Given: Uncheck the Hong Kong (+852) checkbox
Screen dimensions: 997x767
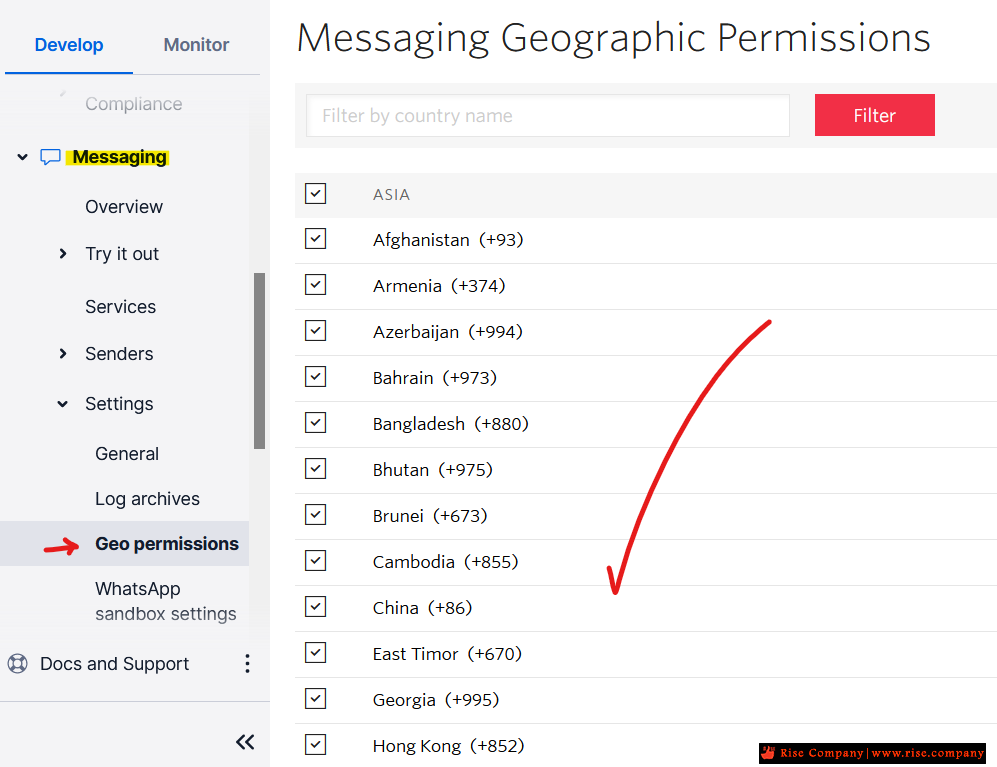Looking at the screenshot, I should (316, 745).
